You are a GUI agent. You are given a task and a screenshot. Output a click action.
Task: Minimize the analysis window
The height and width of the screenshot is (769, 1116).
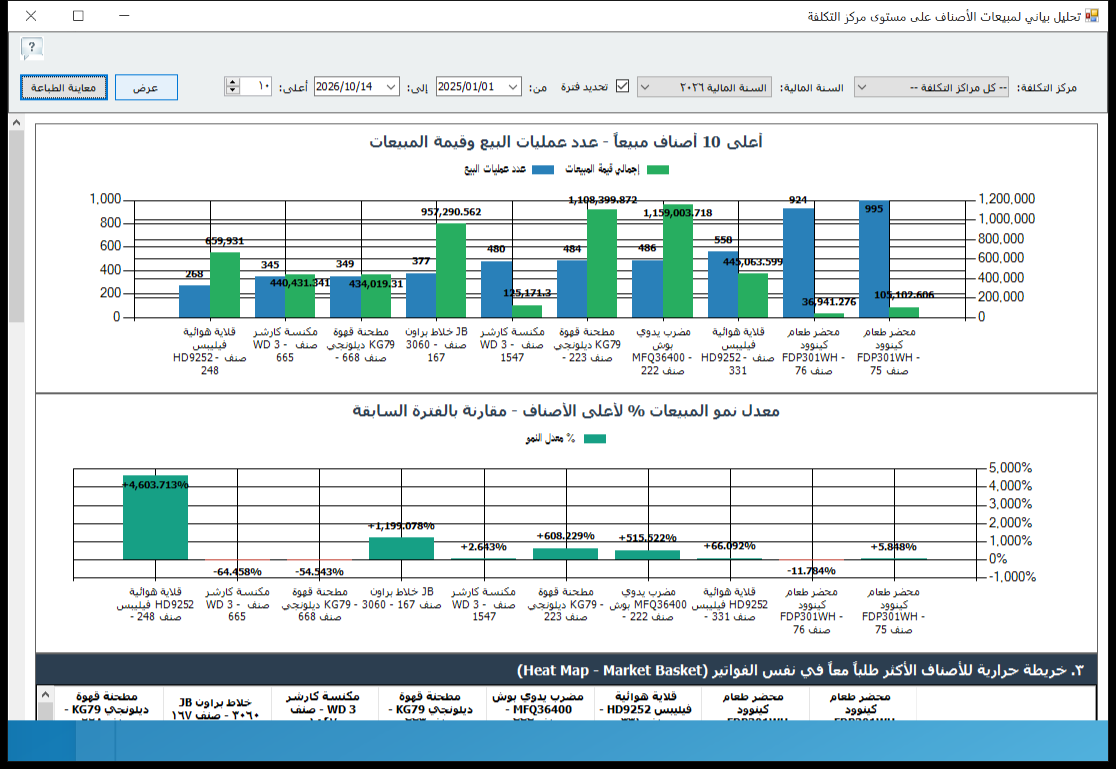125,16
